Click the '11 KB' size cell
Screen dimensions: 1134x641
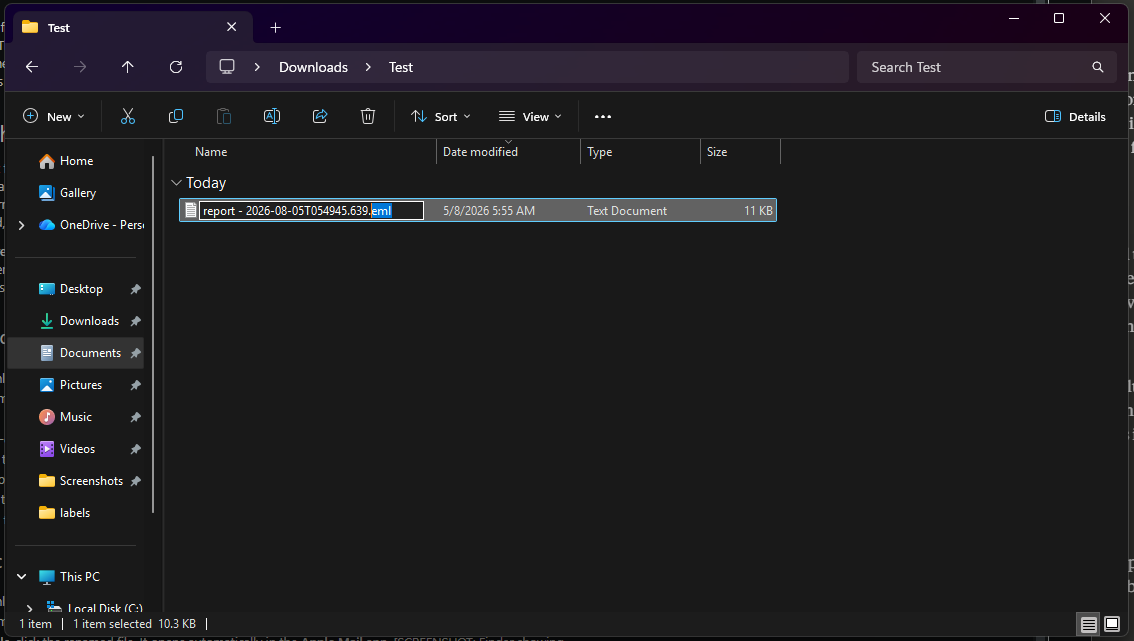(758, 211)
